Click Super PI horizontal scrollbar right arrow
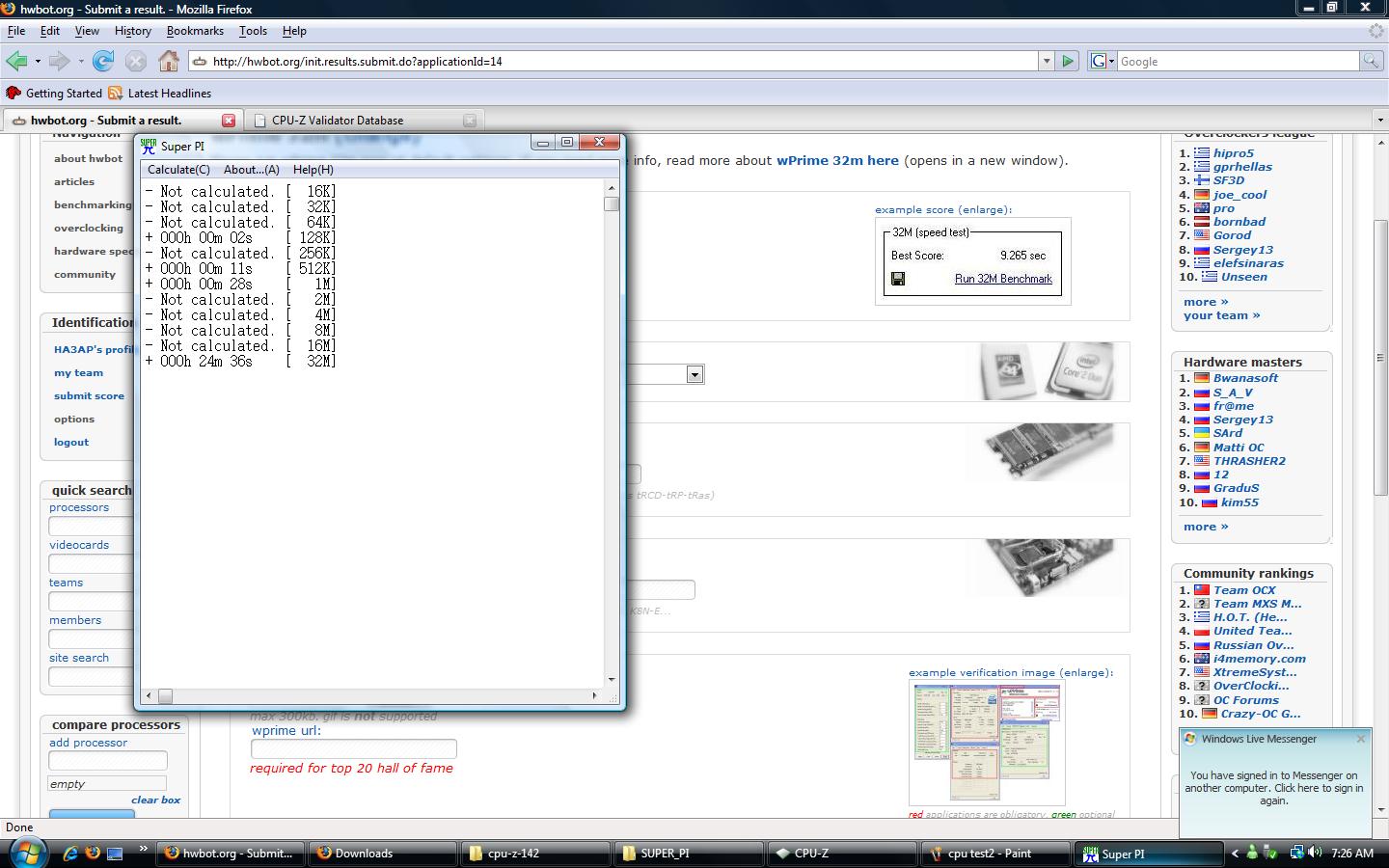 594,695
